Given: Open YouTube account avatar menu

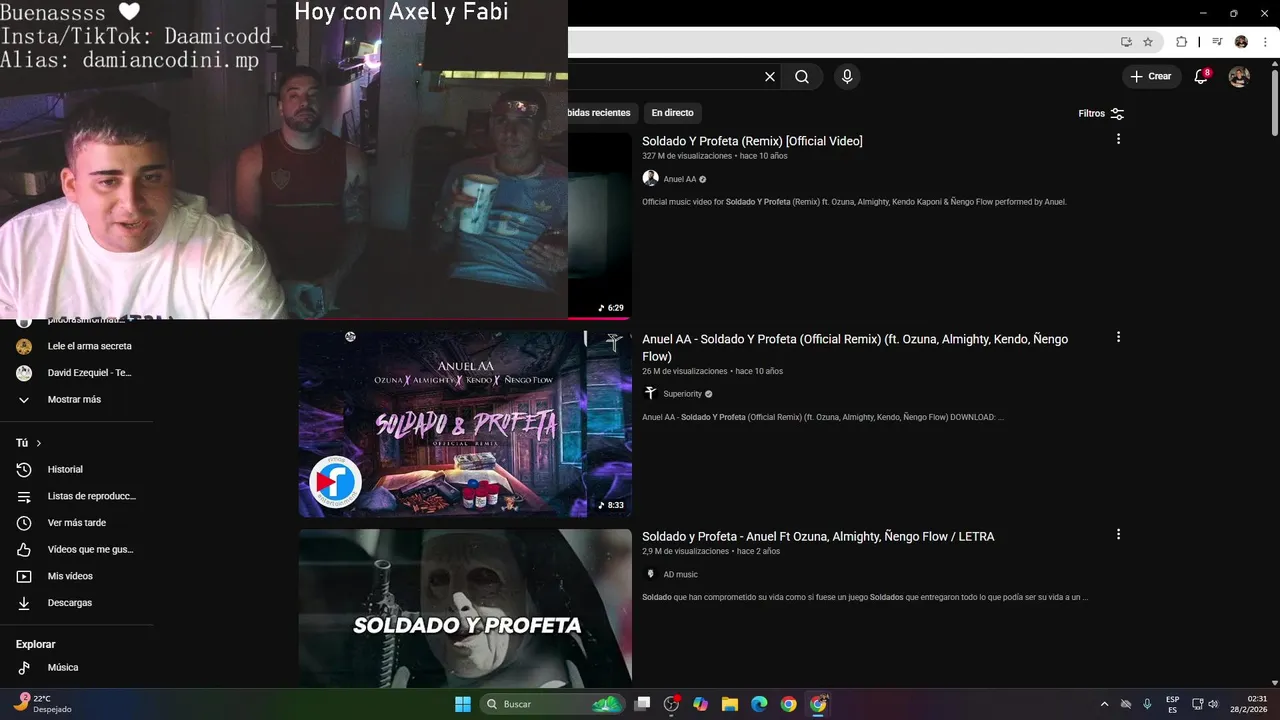Looking at the screenshot, I should (1239, 77).
